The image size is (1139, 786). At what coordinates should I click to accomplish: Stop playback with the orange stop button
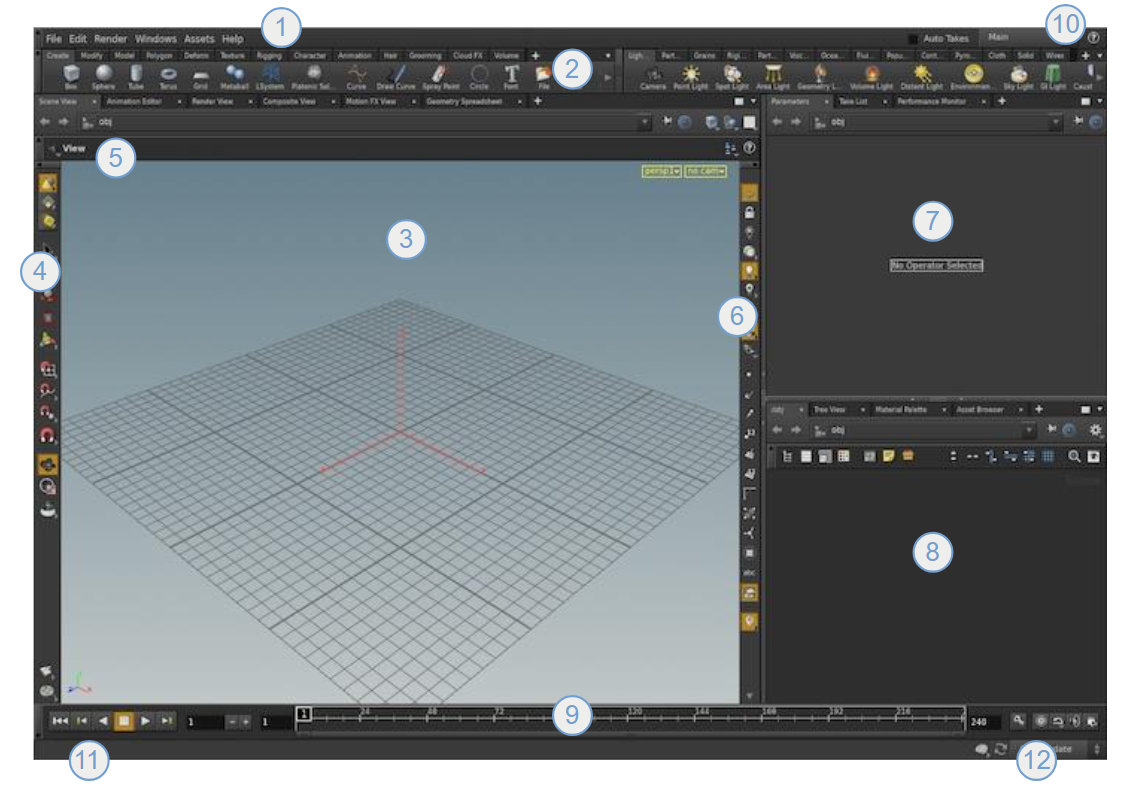click(x=124, y=721)
